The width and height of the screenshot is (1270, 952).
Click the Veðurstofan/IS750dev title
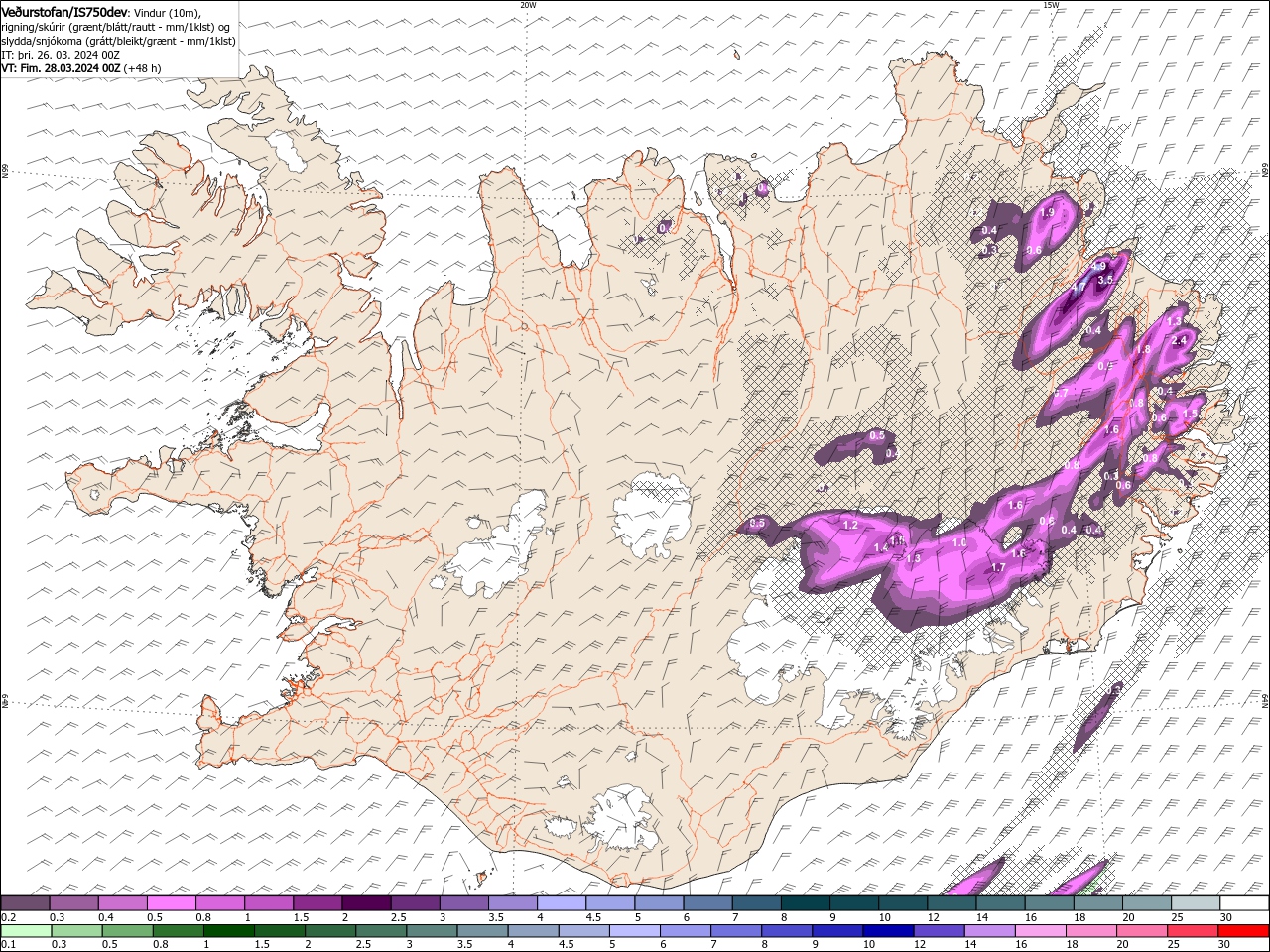tap(64, 12)
